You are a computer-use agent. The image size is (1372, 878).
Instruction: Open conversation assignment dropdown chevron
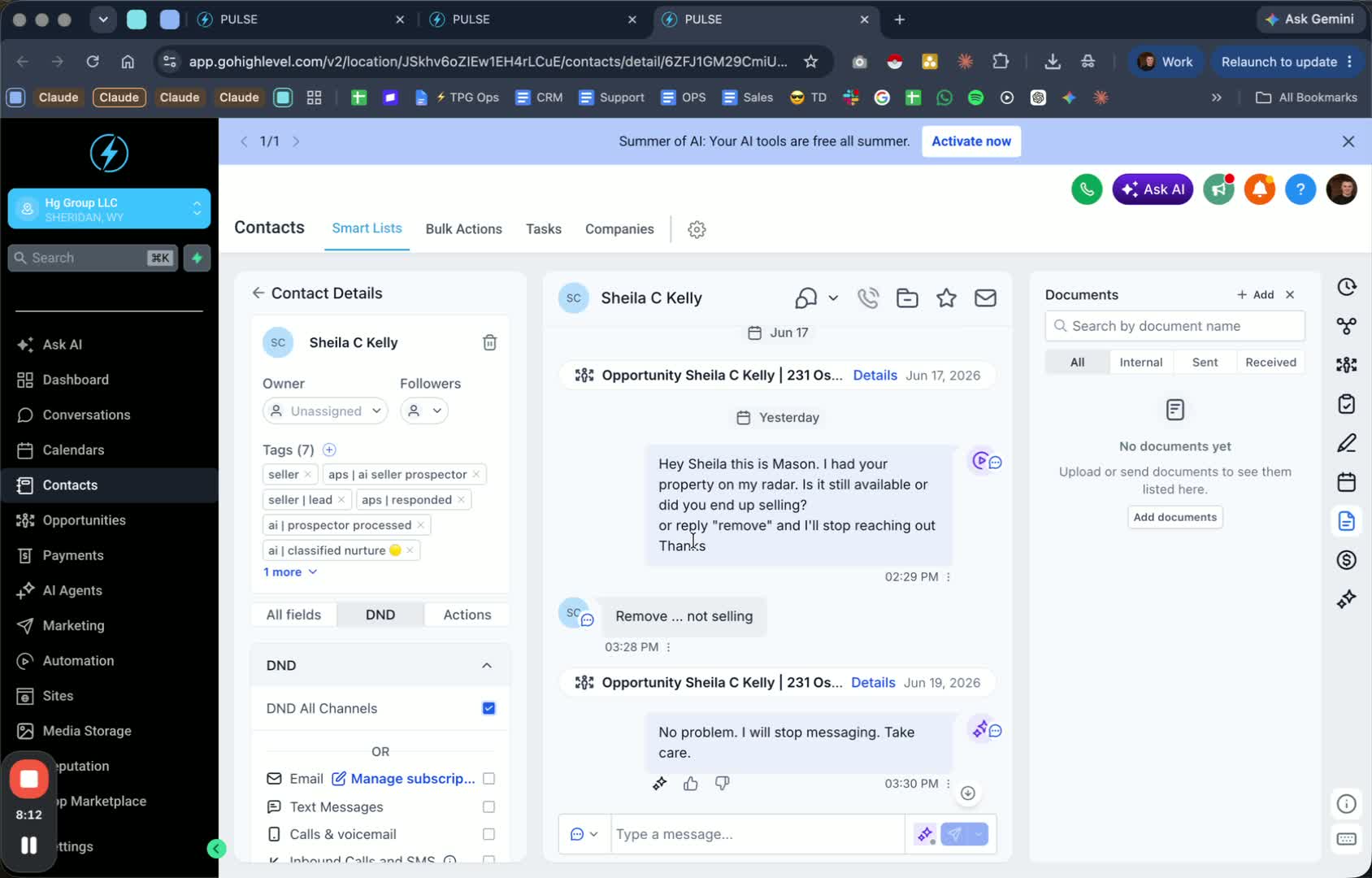pos(833,298)
